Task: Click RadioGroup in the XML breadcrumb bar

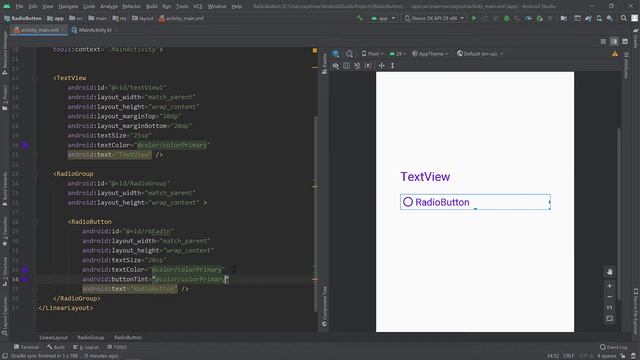Action: click(91, 338)
